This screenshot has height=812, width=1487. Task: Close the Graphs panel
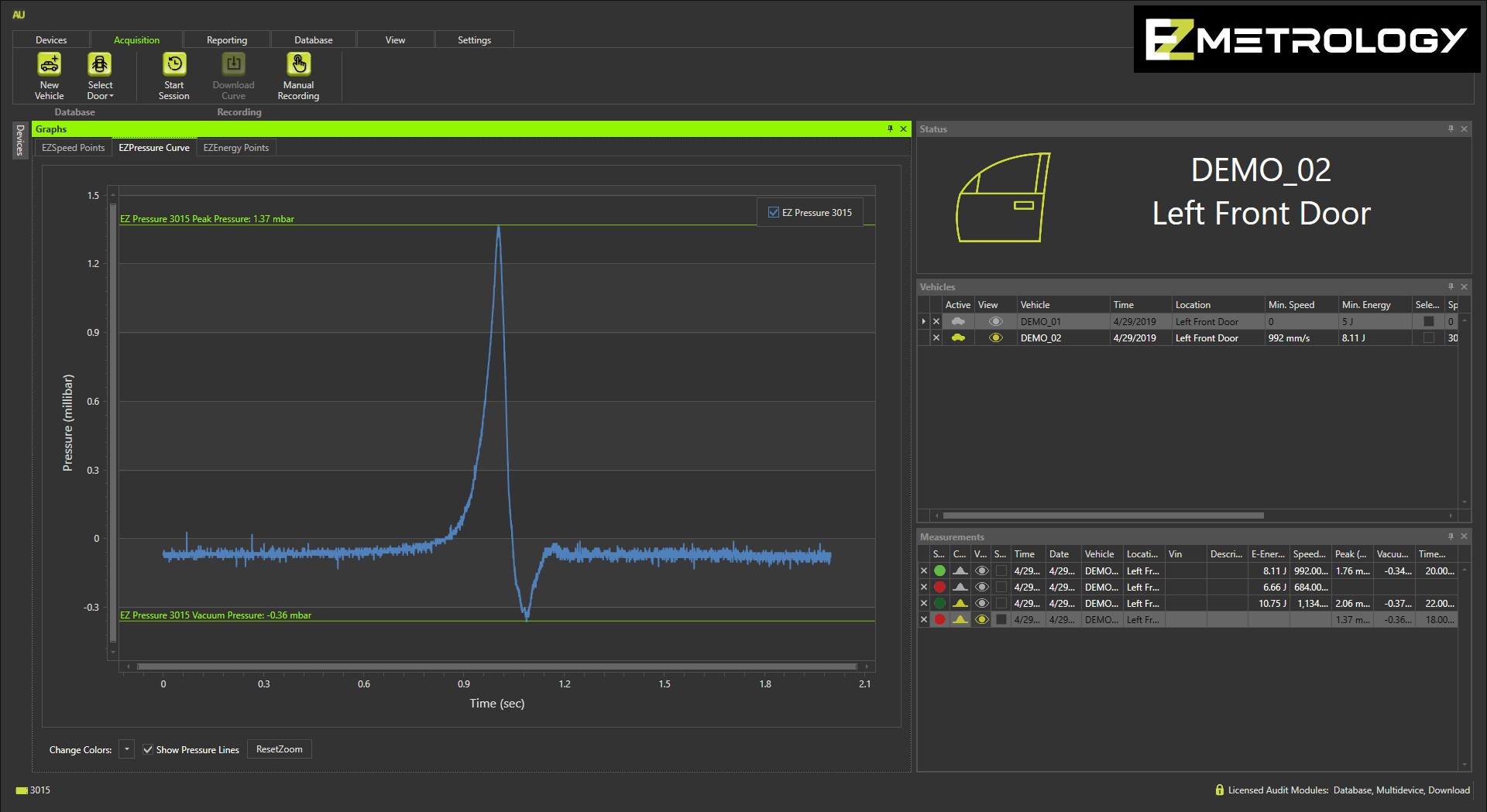point(903,128)
